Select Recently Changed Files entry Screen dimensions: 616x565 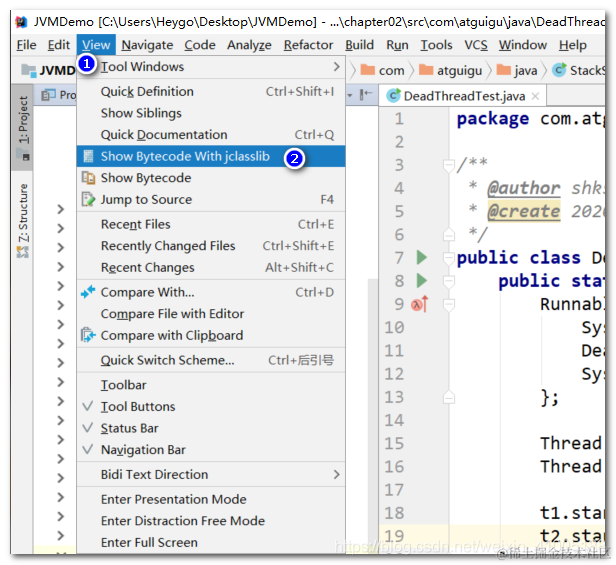pyautogui.click(x=211, y=246)
